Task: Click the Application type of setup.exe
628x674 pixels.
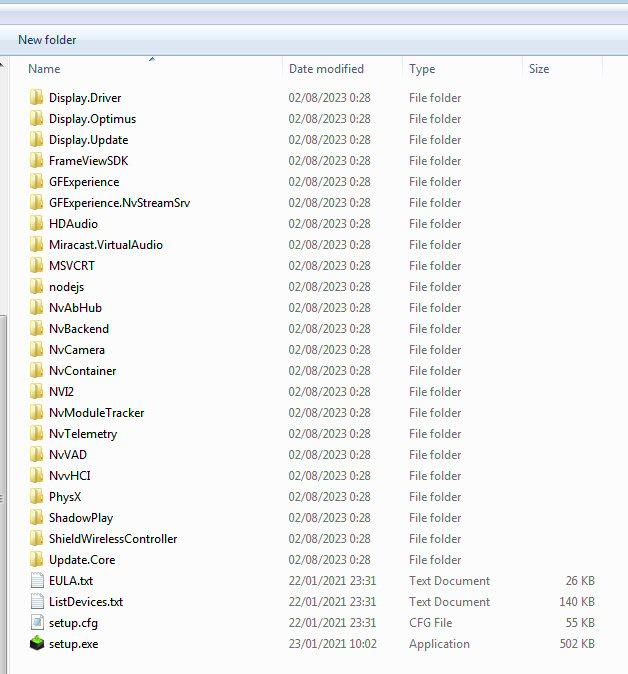Action: pyautogui.click(x=439, y=644)
